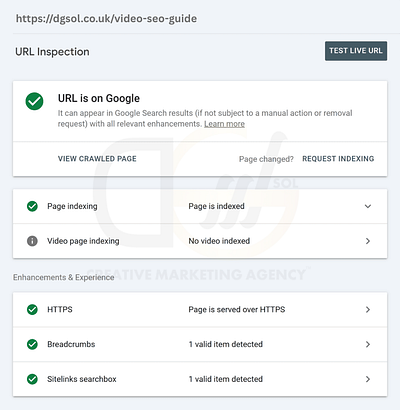400x410 pixels.
Task: Open Sitelinks searchbox details via right chevron
Action: [368, 379]
